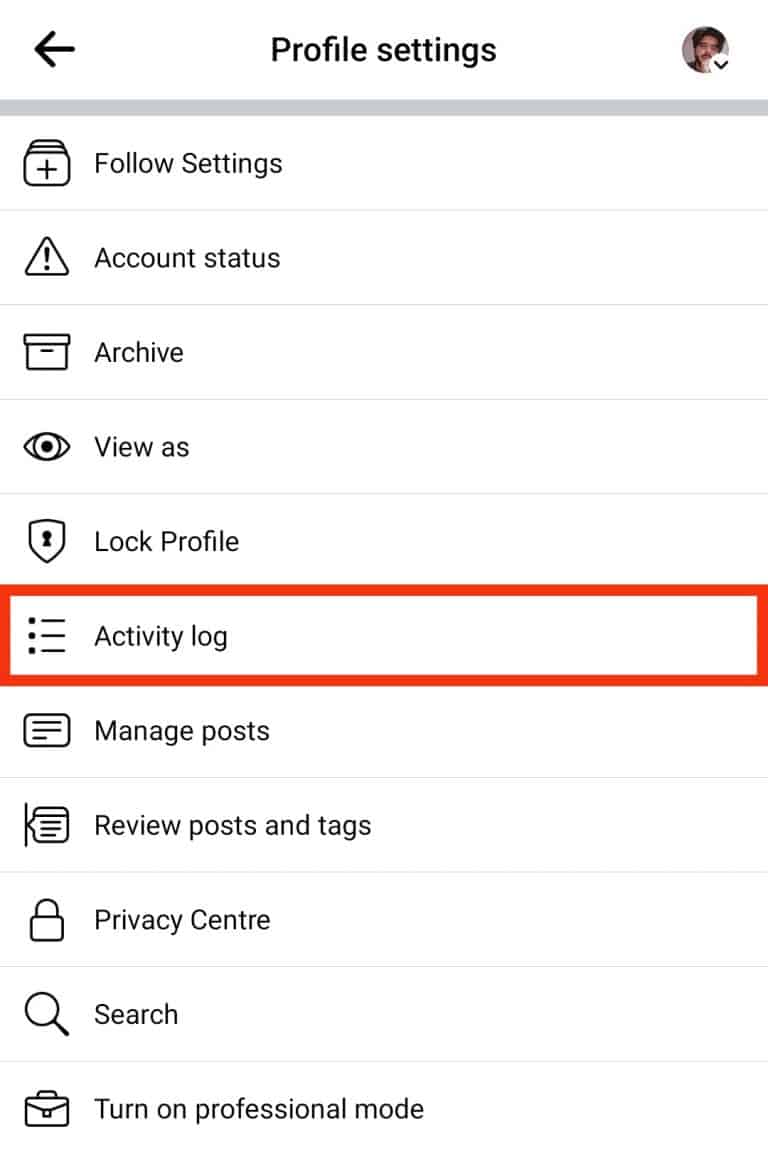Tap the Privacy Centre padlock icon
The height and width of the screenshot is (1154, 768).
point(46,920)
